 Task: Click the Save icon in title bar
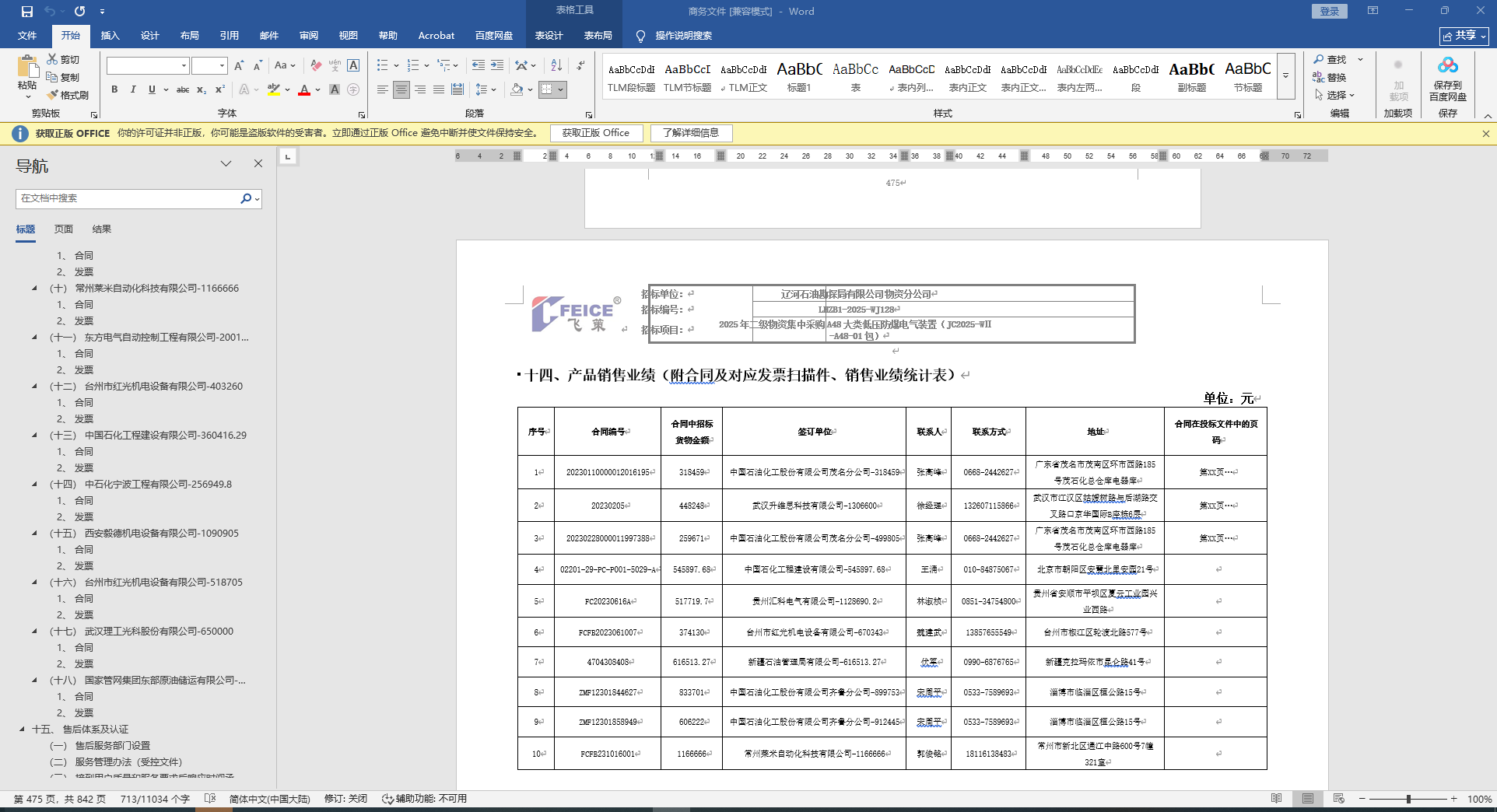(27, 11)
